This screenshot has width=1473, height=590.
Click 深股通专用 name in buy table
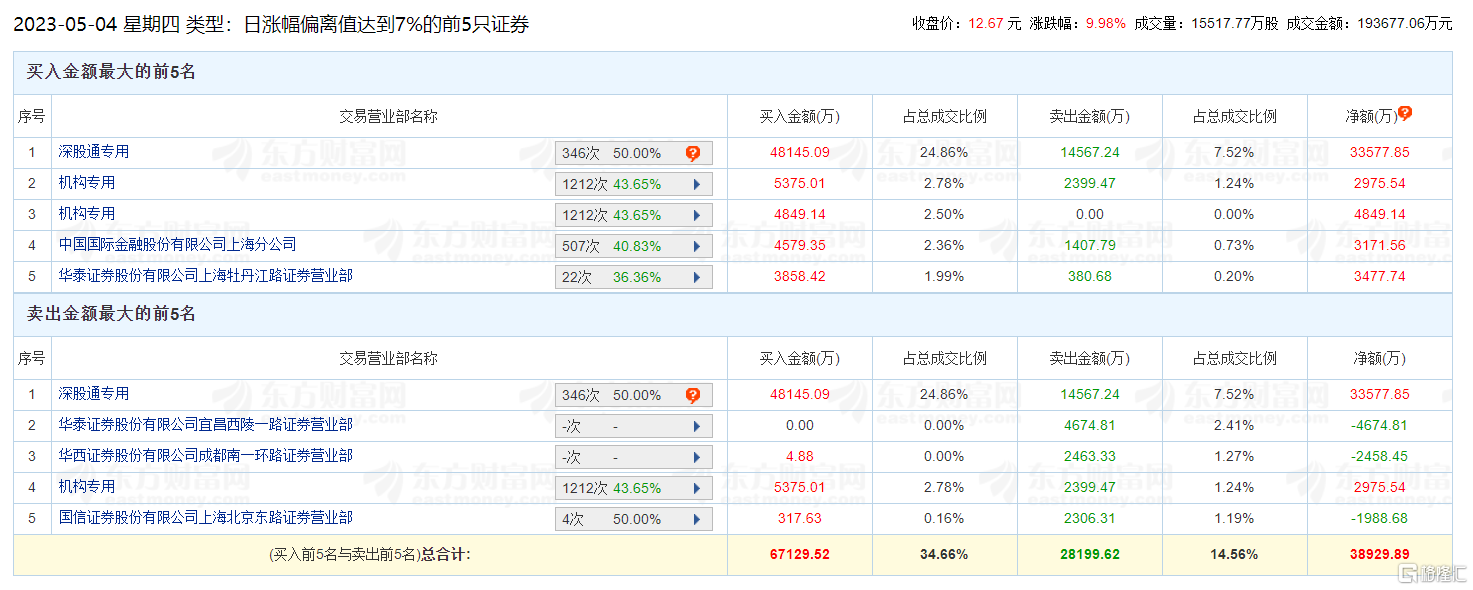point(93,152)
